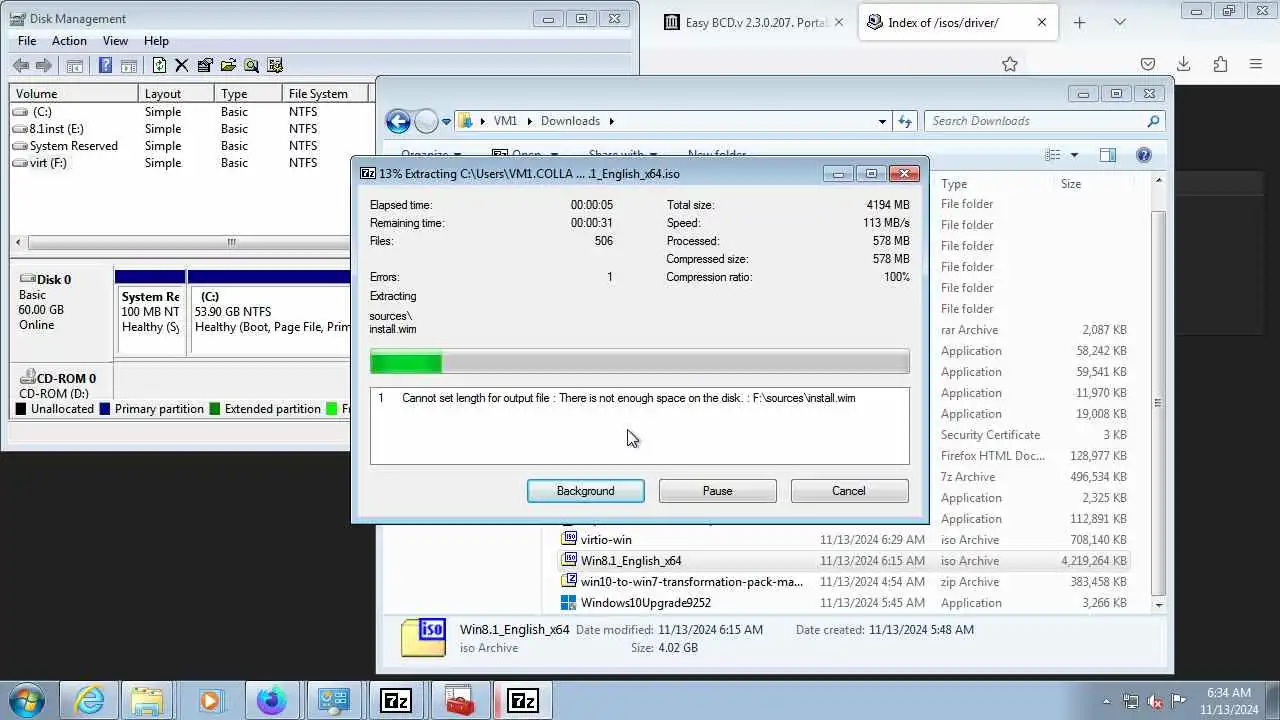Click the Explorer Forward navigation button
The height and width of the screenshot is (720, 1280).
426,121
